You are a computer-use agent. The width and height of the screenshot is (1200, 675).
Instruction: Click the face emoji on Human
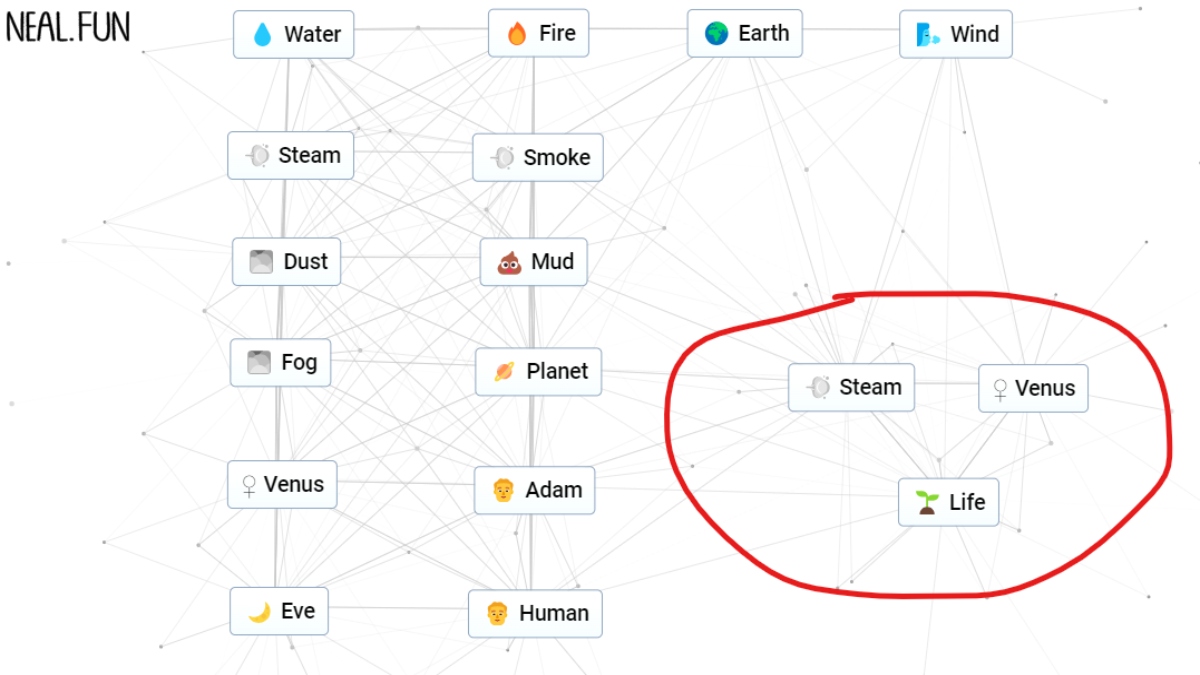tap(497, 613)
